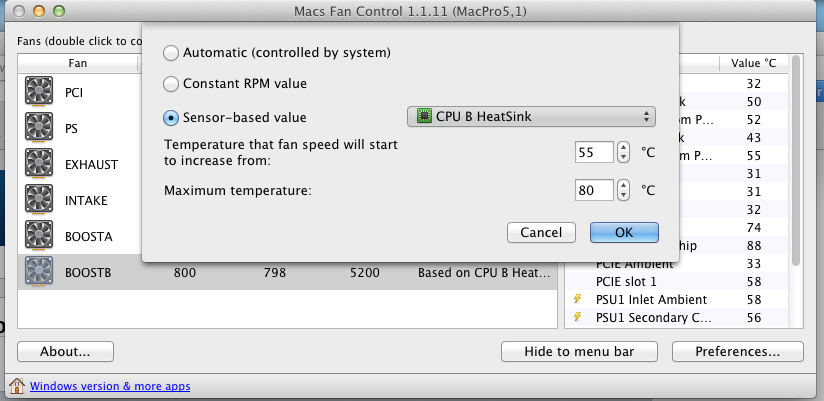Select the PCIE Ambient sensor row
The image size is (824, 401).
tap(676, 263)
